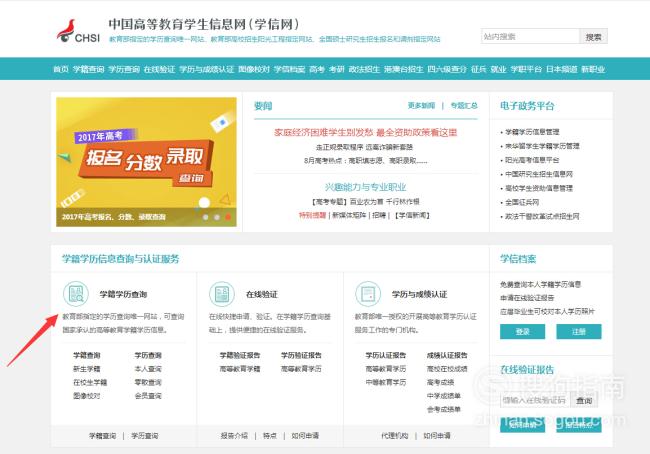This screenshot has width=650, height=454.
Task: Open the 2017年高考 报名分数录取 banner
Action: pos(146,162)
